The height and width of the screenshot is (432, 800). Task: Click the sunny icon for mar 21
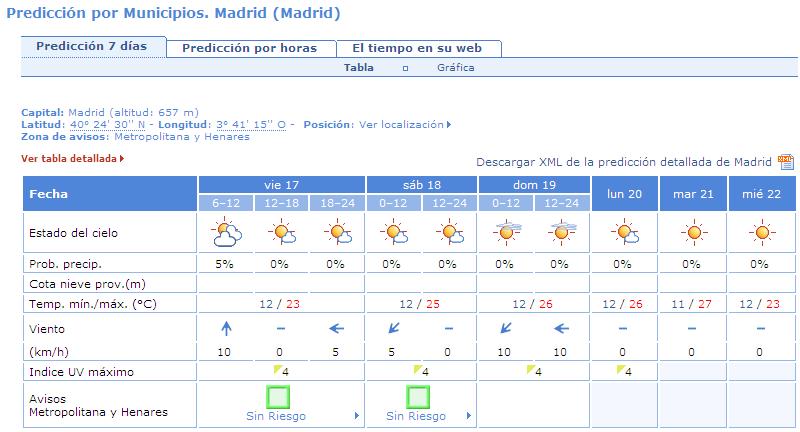(x=694, y=233)
